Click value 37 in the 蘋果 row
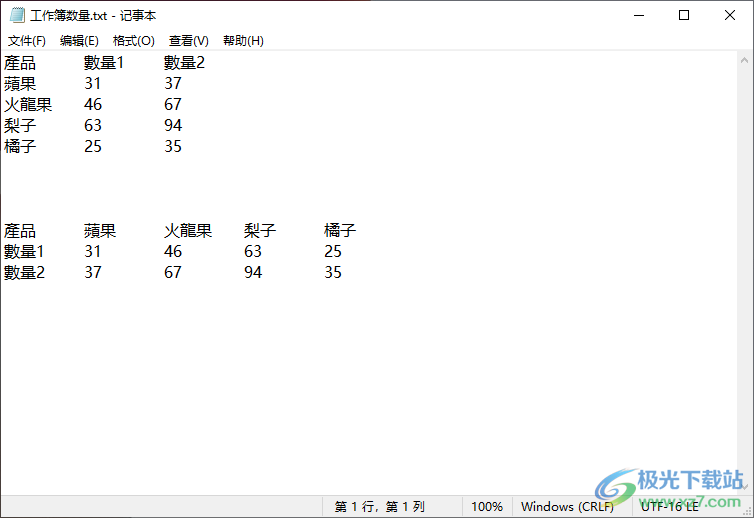 [x=173, y=84]
